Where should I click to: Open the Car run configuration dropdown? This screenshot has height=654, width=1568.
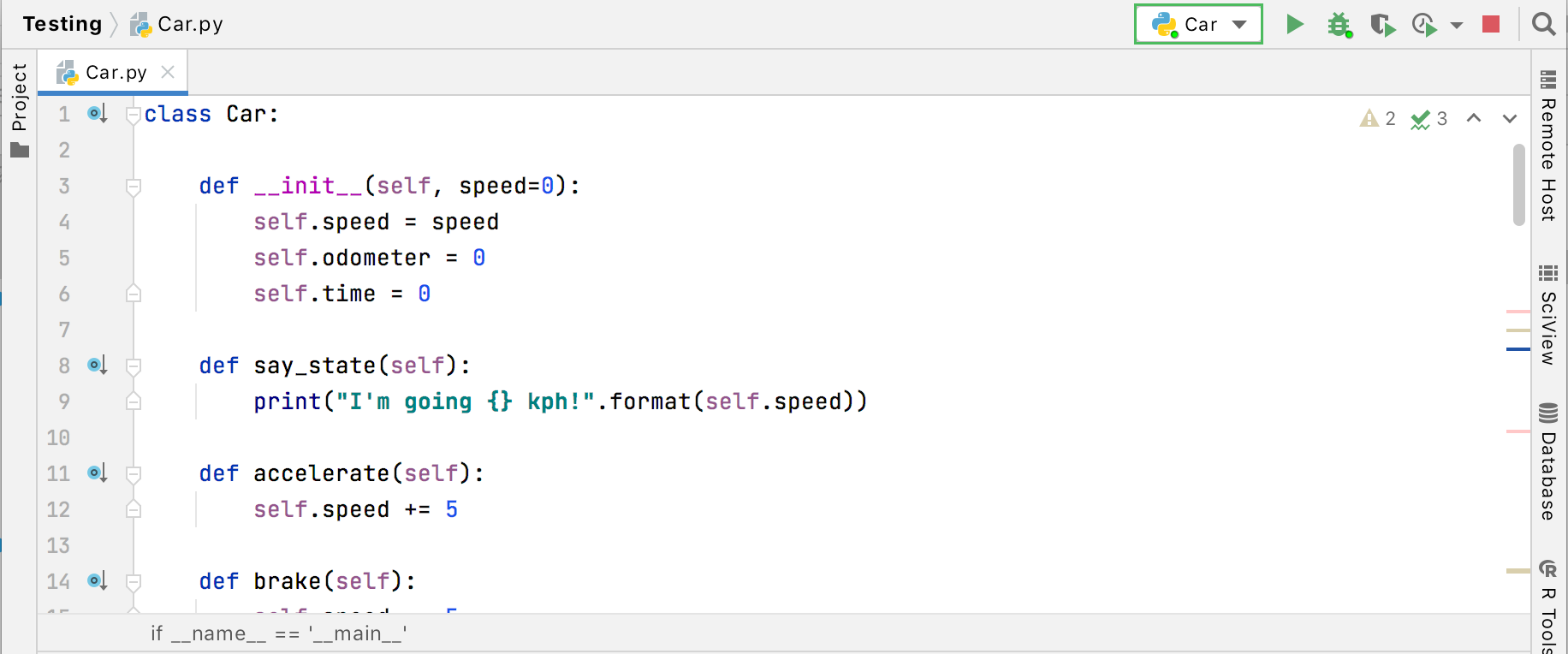(1198, 24)
